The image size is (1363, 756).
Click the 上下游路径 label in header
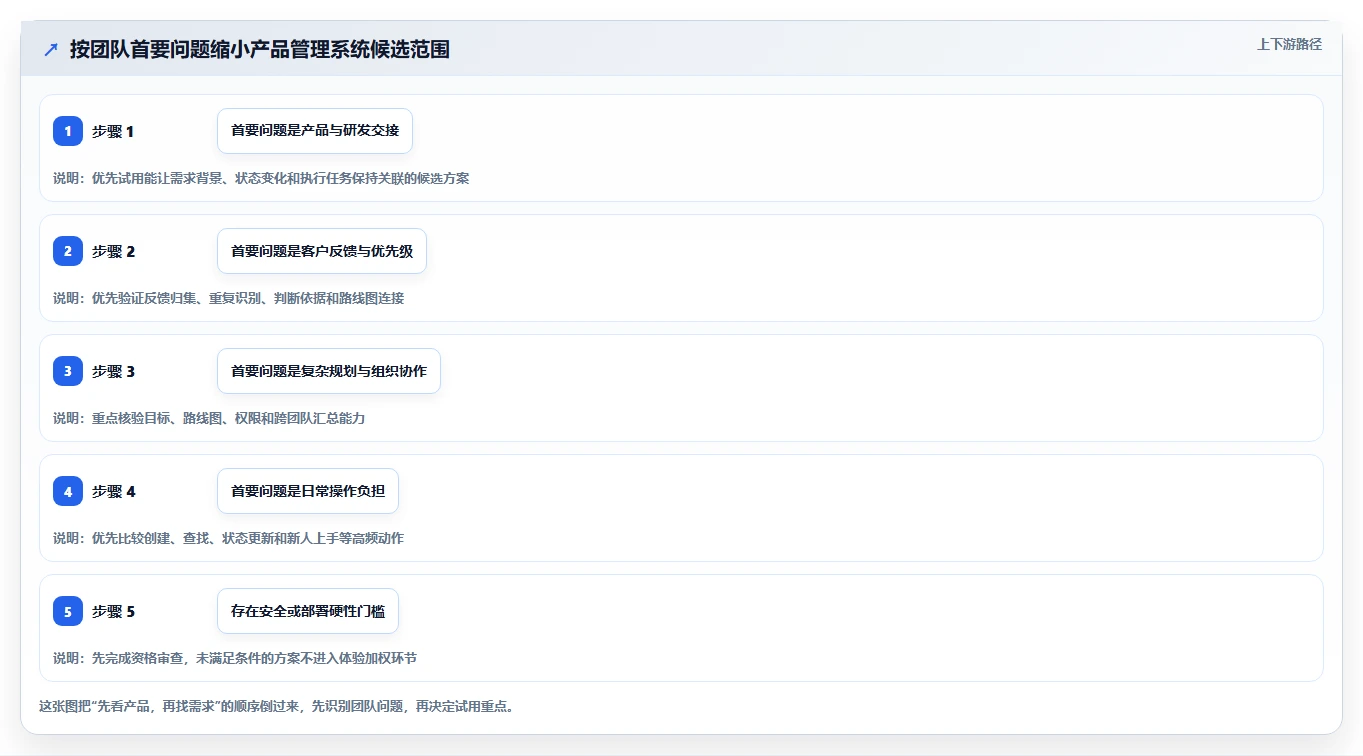pyautogui.click(x=1289, y=44)
